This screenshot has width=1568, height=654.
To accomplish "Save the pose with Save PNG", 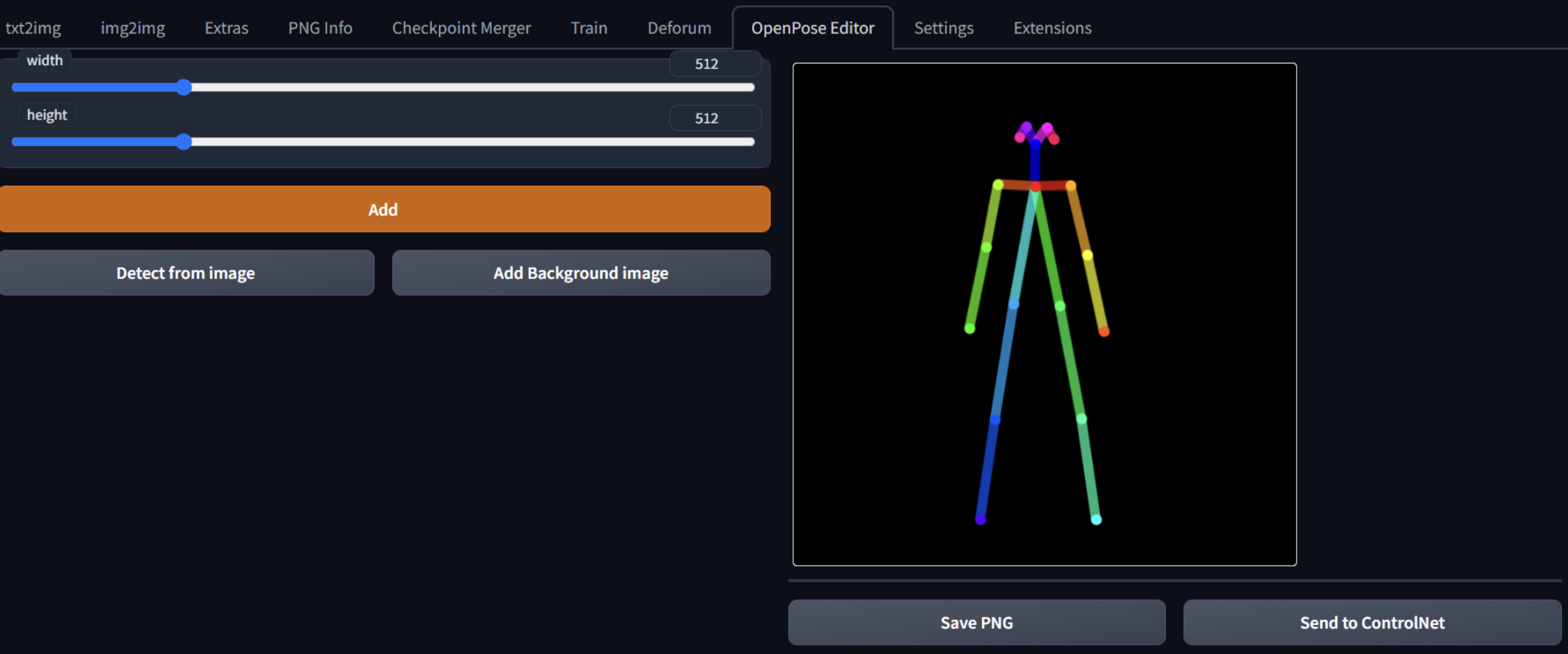I will (x=976, y=623).
